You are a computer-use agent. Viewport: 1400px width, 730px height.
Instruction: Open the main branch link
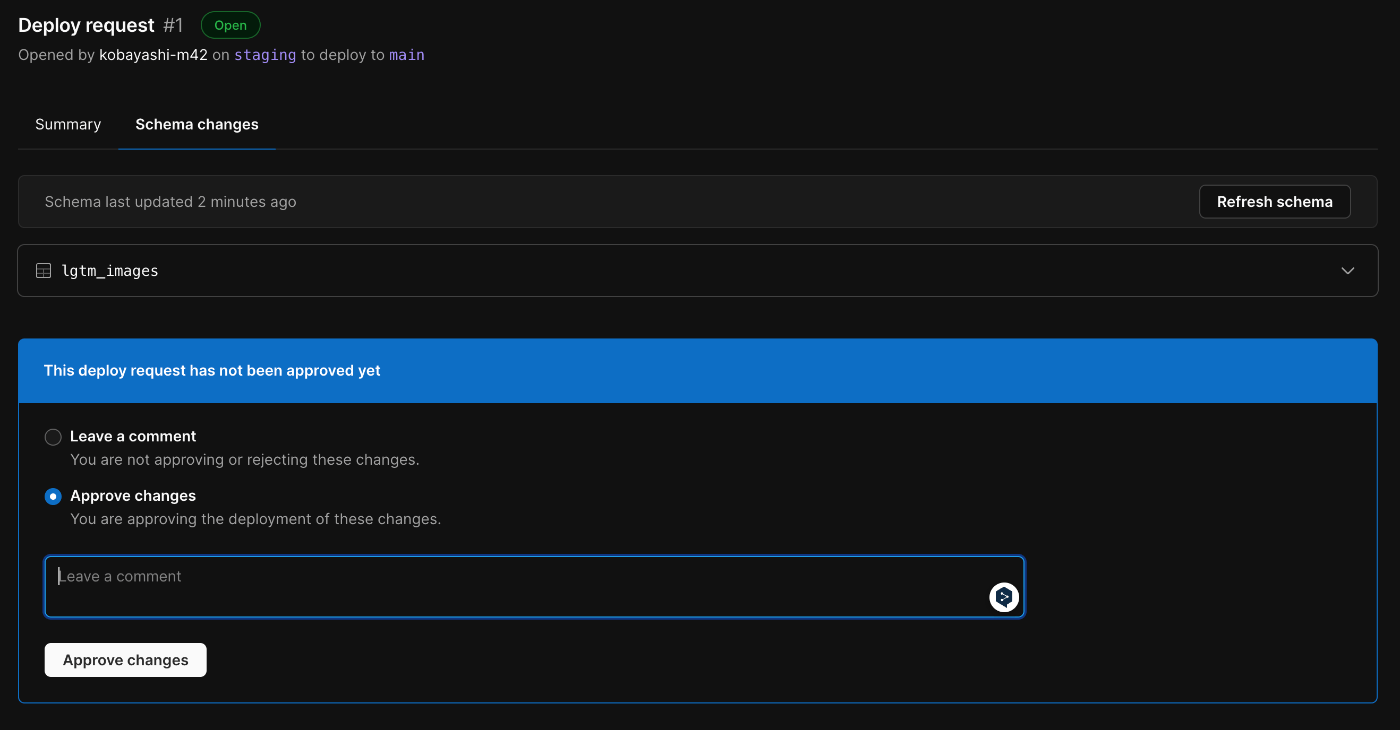click(407, 55)
